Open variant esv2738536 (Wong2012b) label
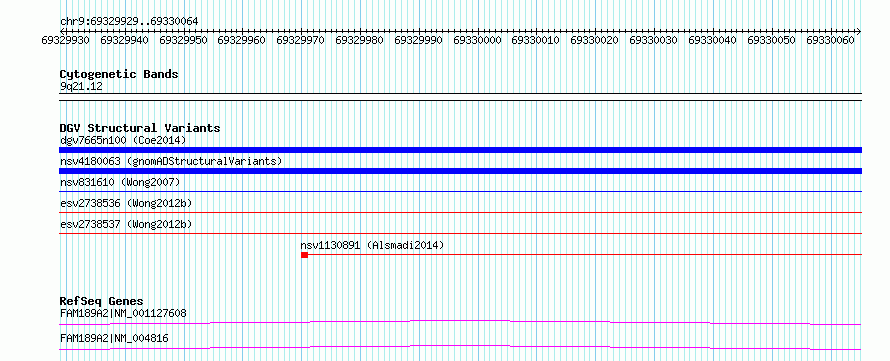The width and height of the screenshot is (890, 361). pos(126,203)
